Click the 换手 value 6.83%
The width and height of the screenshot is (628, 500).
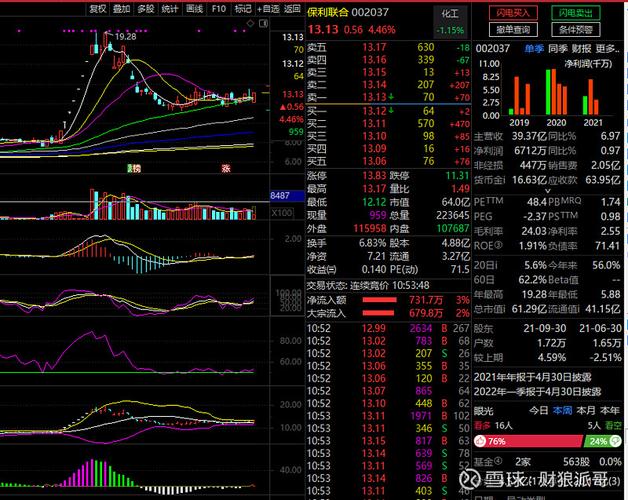click(372, 243)
